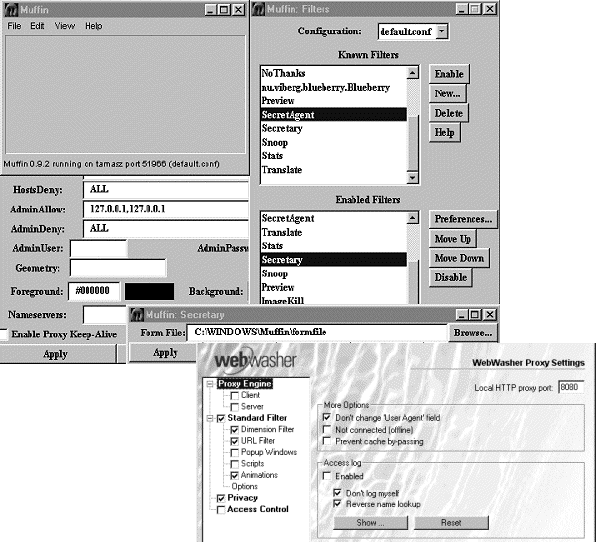Click the black Foreground color swatch
Image resolution: width=596 pixels, height=542 pixels.
tap(149, 292)
